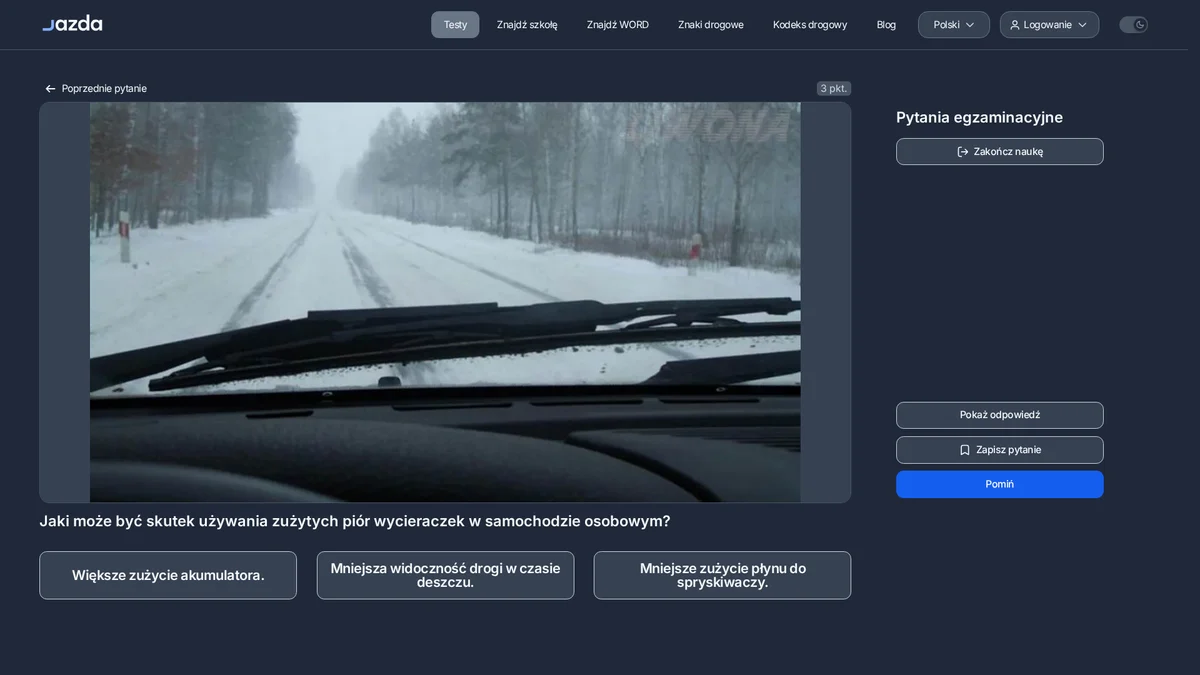Open the Jazda logo home link

pyautogui.click(x=72, y=24)
